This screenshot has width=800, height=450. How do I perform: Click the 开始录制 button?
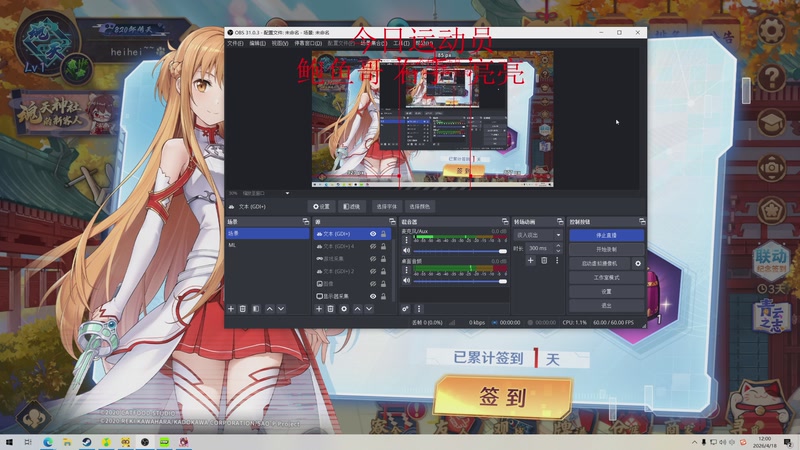(x=606, y=249)
